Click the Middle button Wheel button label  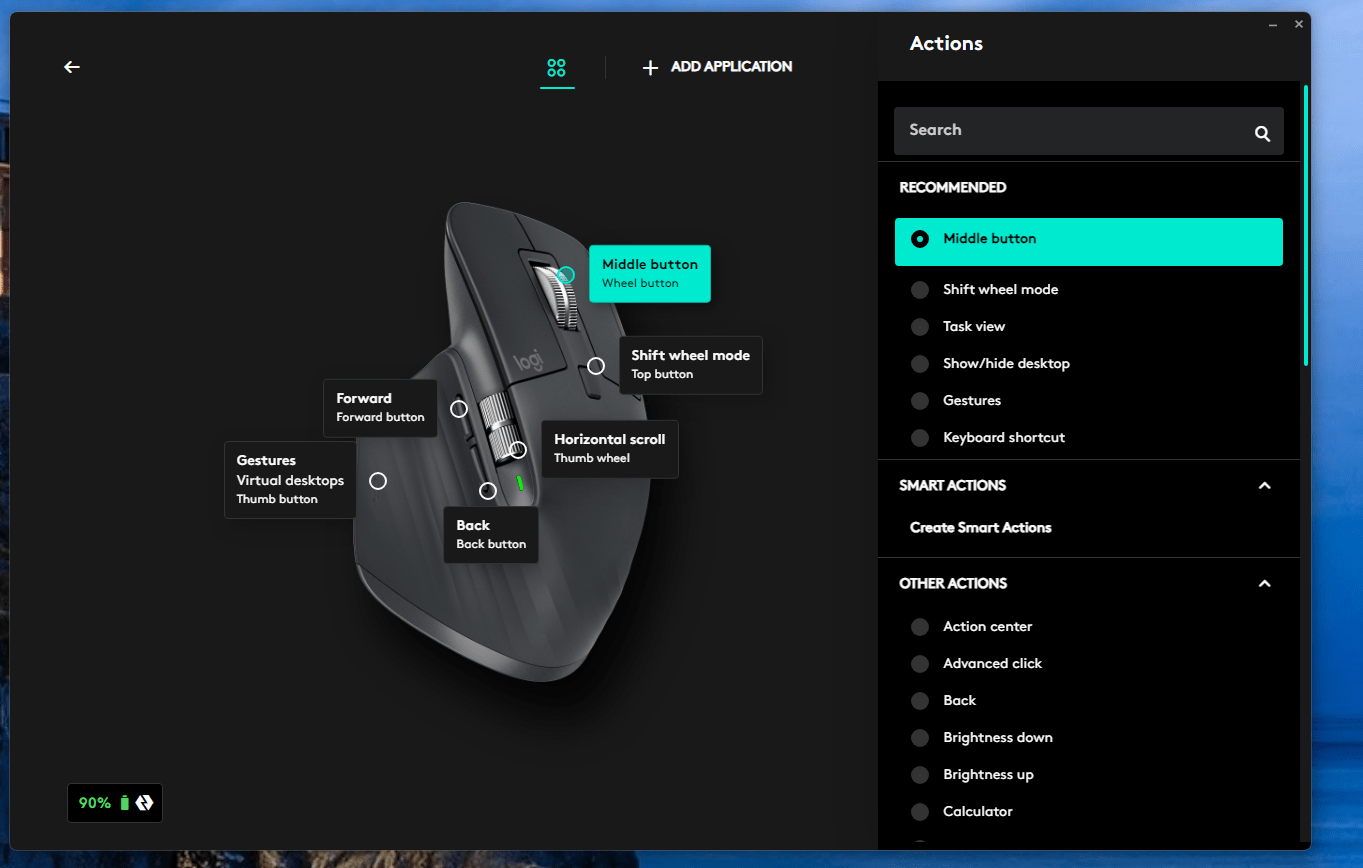(649, 273)
